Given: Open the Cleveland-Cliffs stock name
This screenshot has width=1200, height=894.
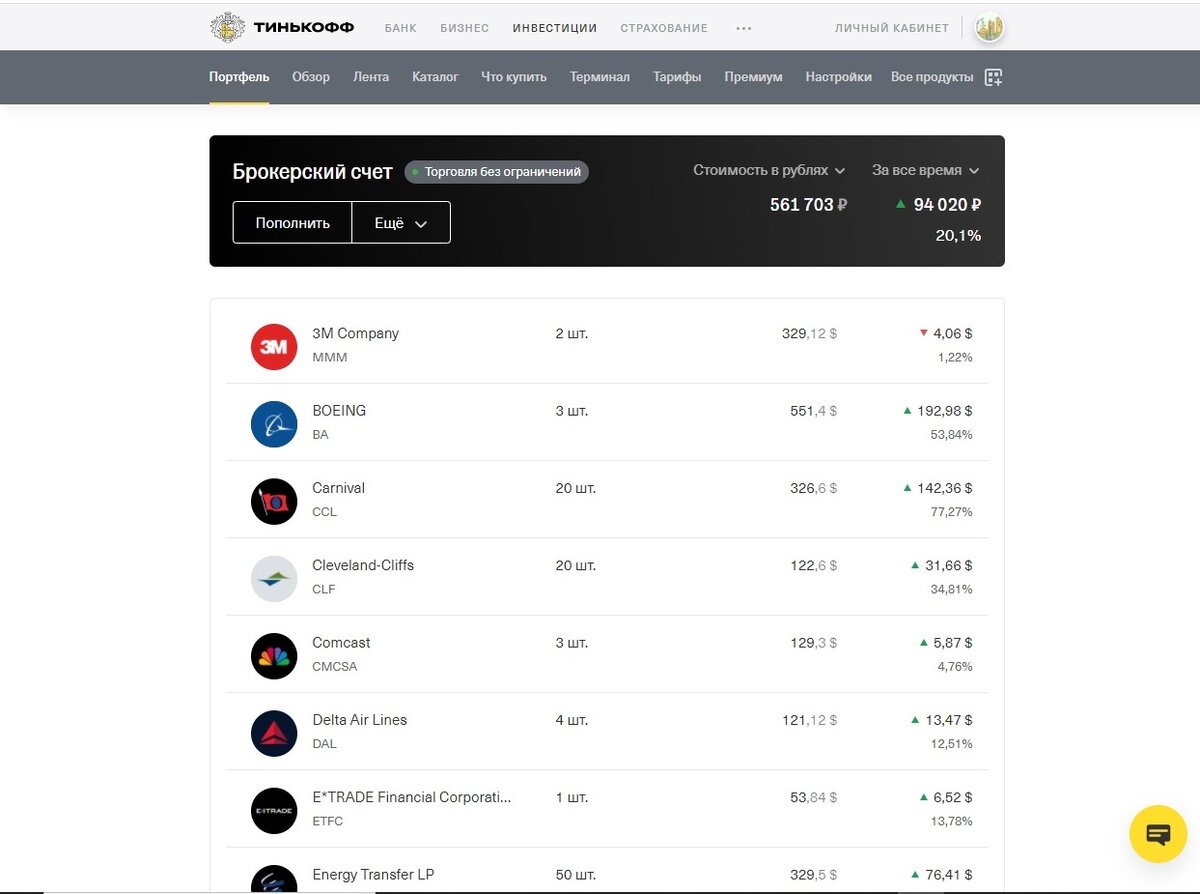Looking at the screenshot, I should [363, 565].
